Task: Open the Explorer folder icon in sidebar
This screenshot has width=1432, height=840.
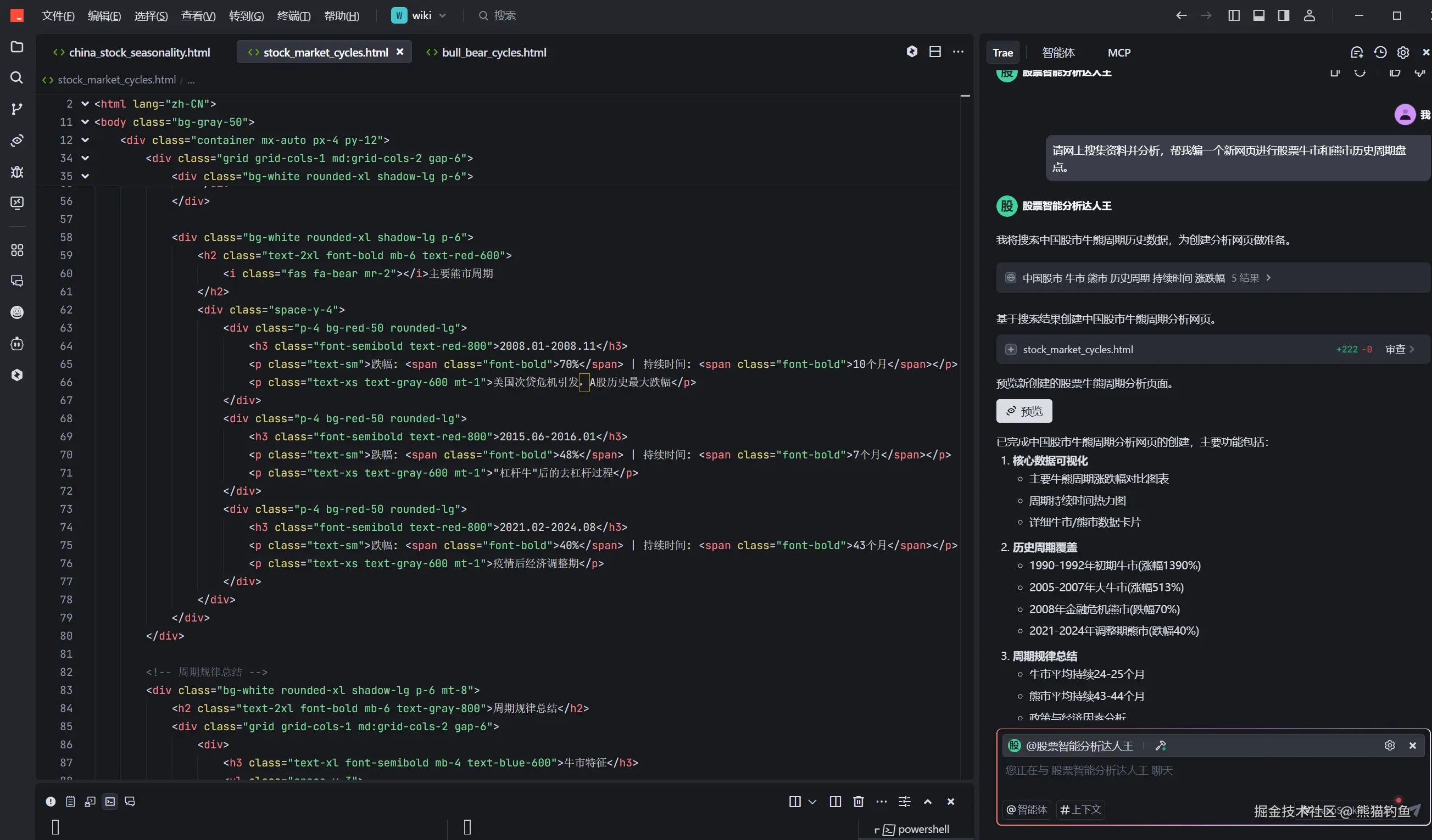Action: pyautogui.click(x=17, y=47)
